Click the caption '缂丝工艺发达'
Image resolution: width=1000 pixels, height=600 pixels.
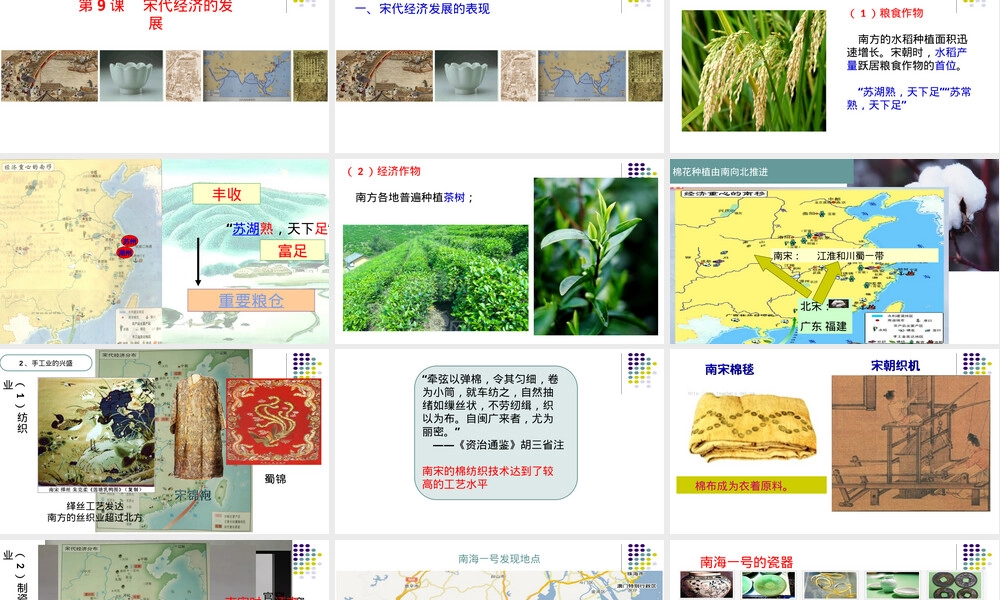click(95, 506)
